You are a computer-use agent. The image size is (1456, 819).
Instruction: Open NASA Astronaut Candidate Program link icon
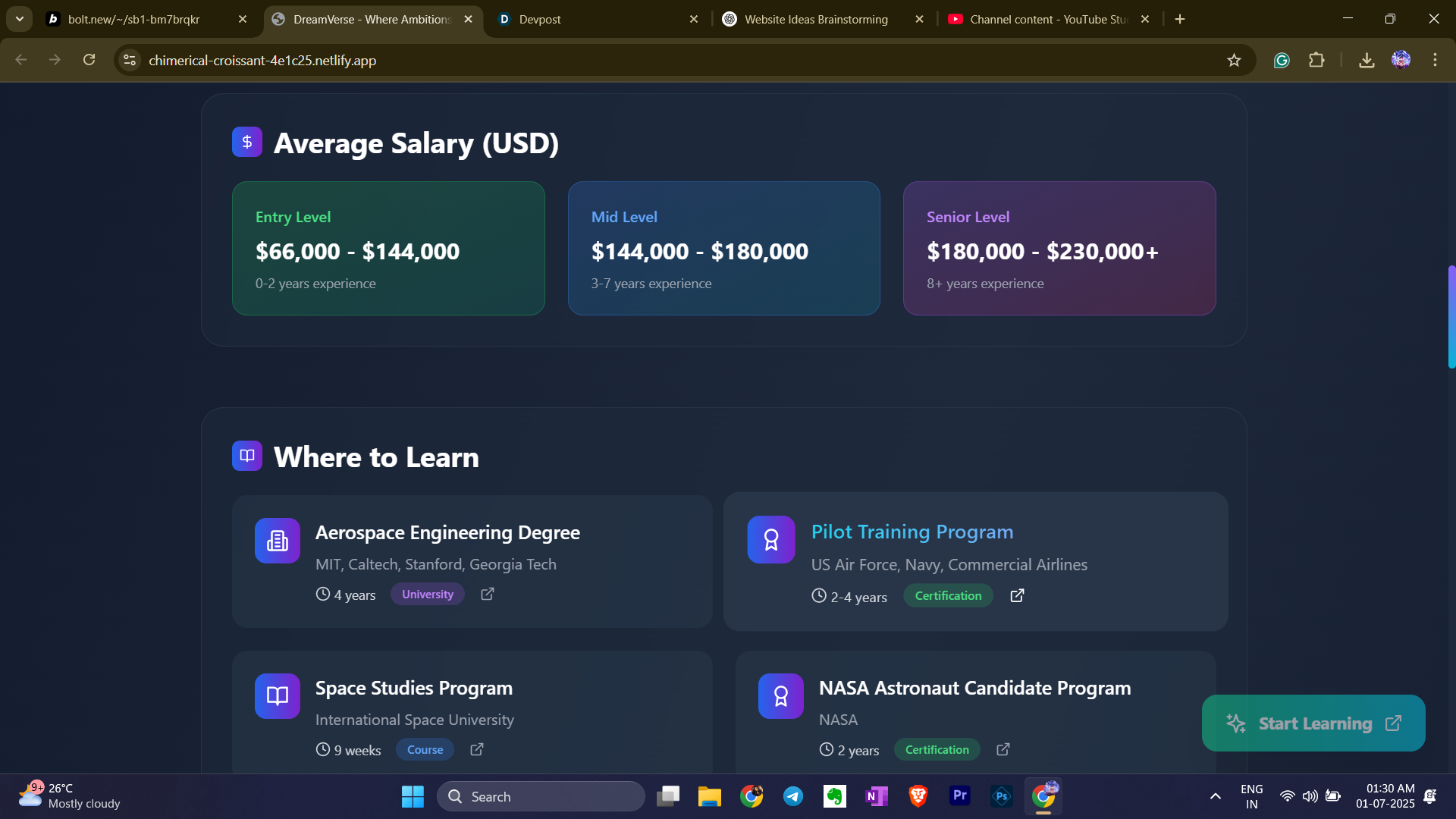pyautogui.click(x=1003, y=750)
